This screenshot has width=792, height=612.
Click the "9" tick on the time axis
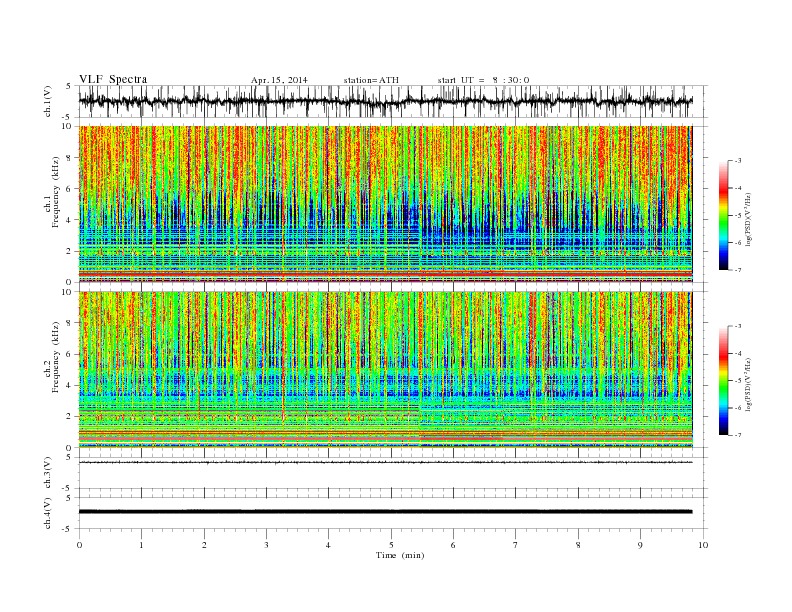[x=640, y=545]
